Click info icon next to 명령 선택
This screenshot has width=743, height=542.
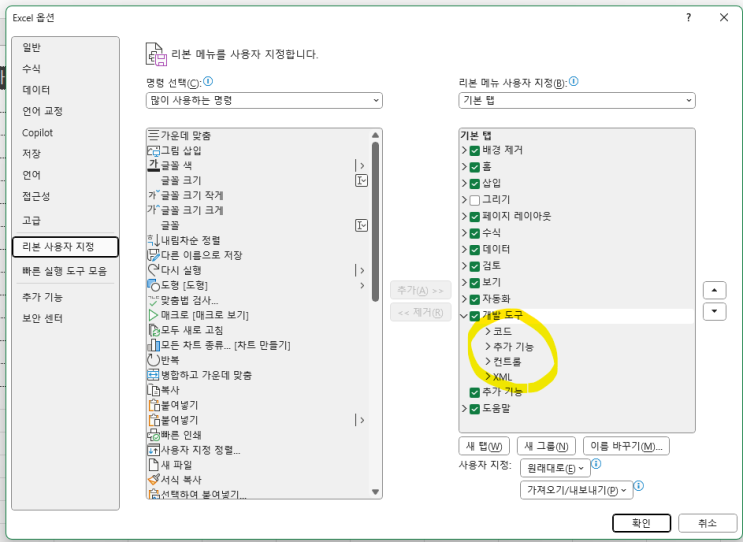point(208,81)
